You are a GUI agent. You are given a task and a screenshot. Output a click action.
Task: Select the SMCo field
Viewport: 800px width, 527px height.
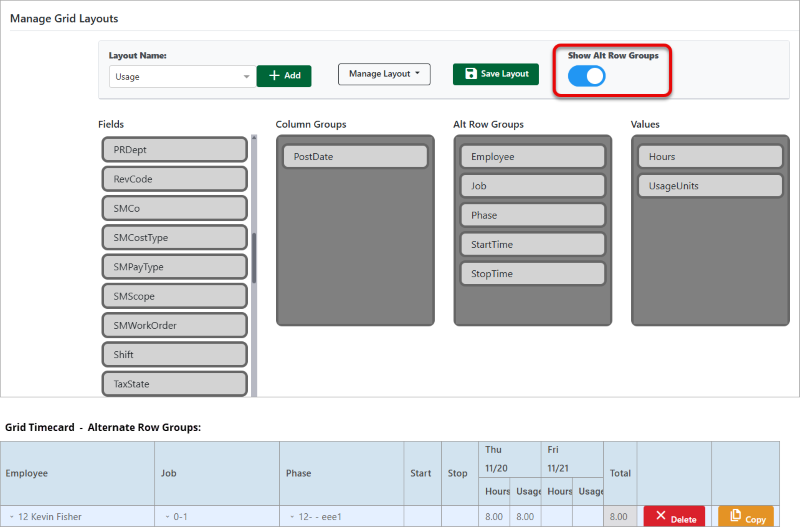click(x=175, y=208)
